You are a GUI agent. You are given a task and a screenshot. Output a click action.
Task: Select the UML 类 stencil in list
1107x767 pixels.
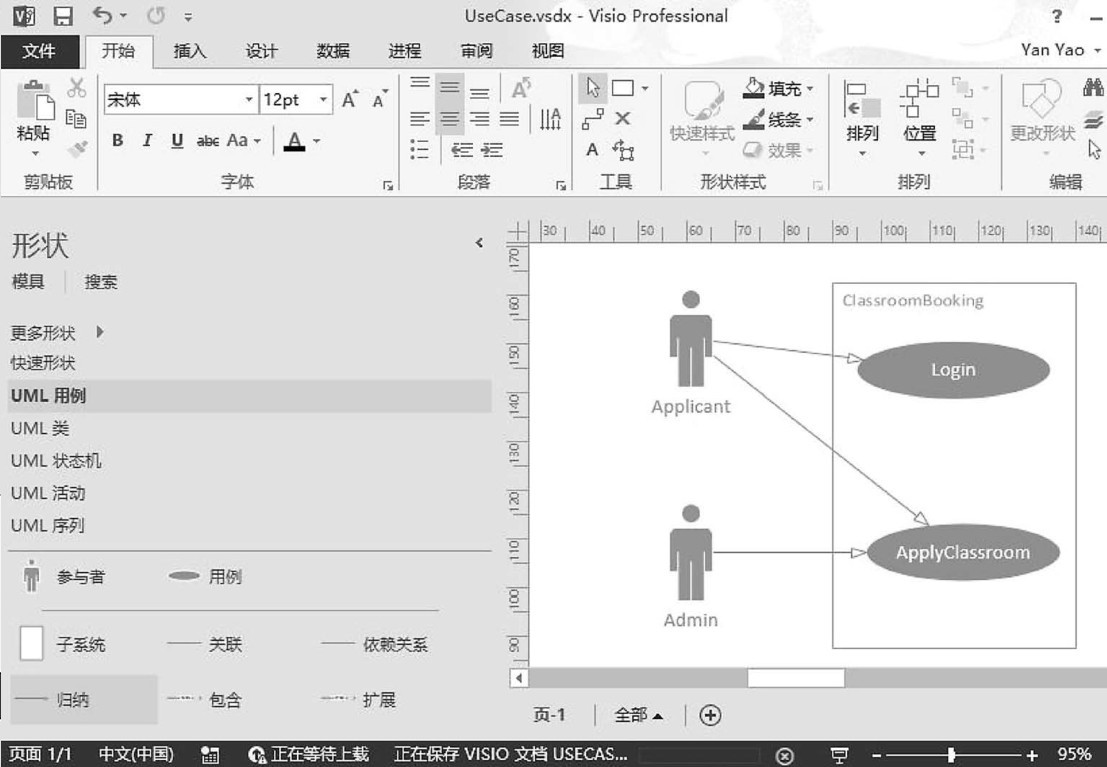[40, 428]
